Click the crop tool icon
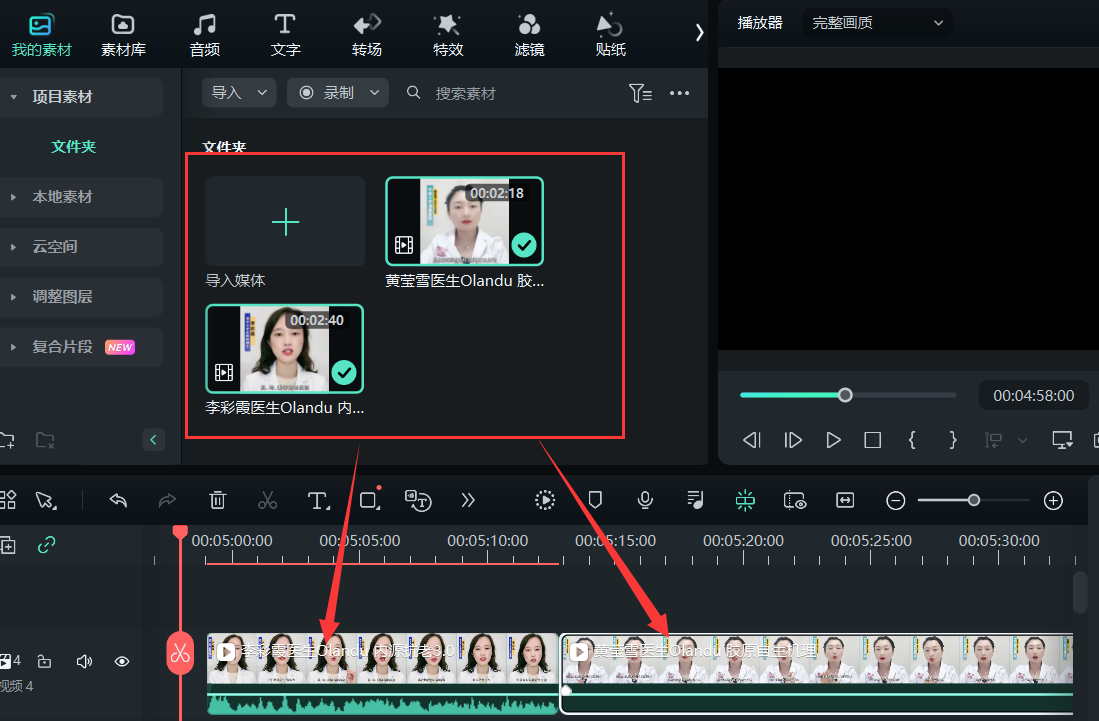The image size is (1099, 721). [x=369, y=502]
